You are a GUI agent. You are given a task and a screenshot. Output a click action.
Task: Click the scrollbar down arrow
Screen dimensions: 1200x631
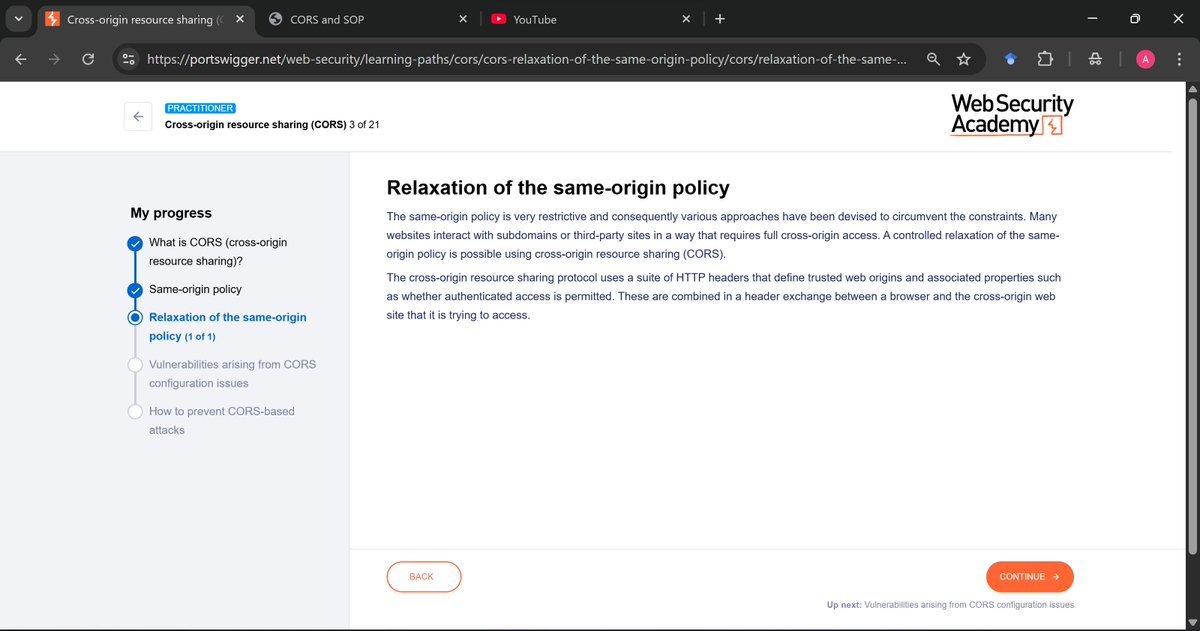click(1191, 621)
